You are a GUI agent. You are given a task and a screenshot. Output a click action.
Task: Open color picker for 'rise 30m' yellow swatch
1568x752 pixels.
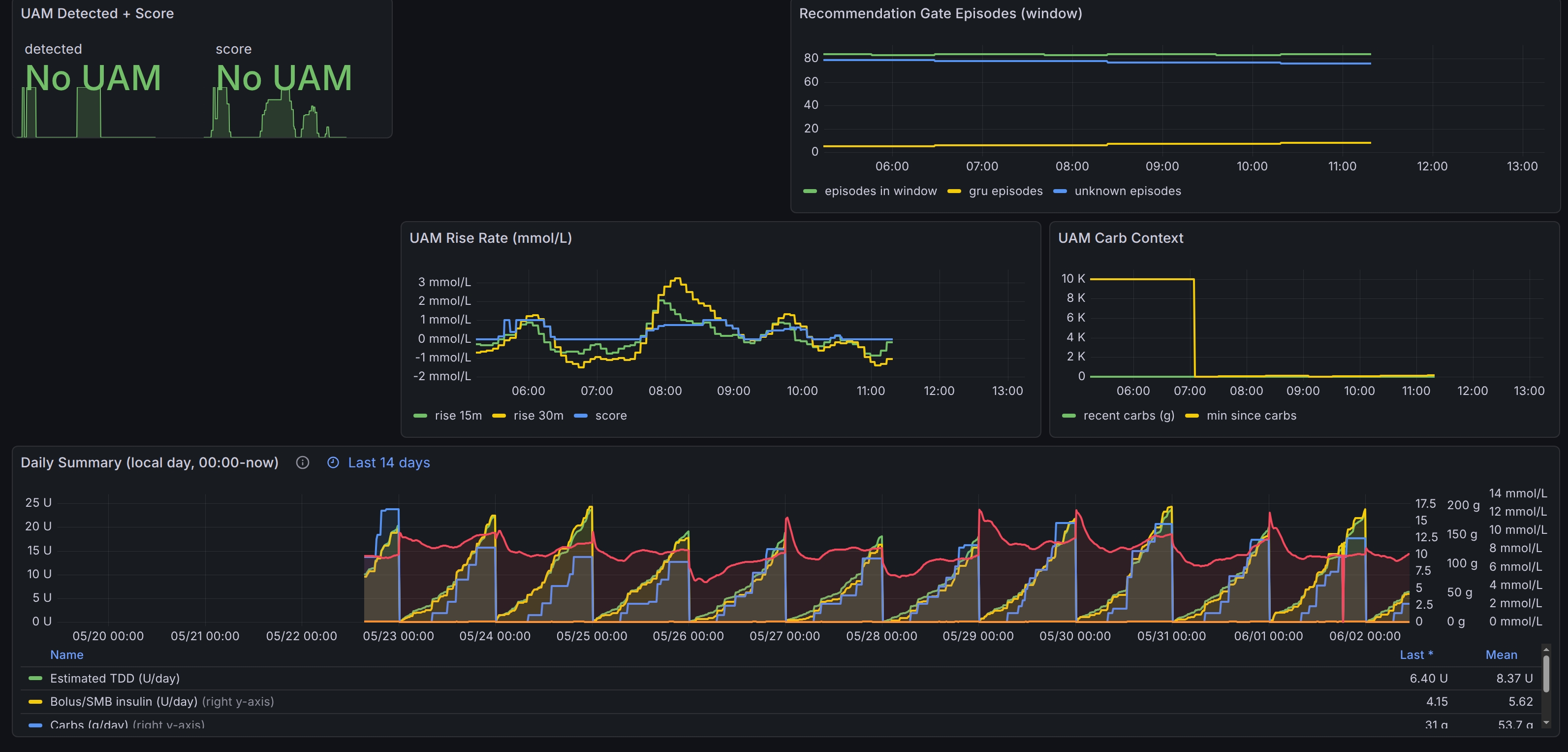pyautogui.click(x=499, y=416)
